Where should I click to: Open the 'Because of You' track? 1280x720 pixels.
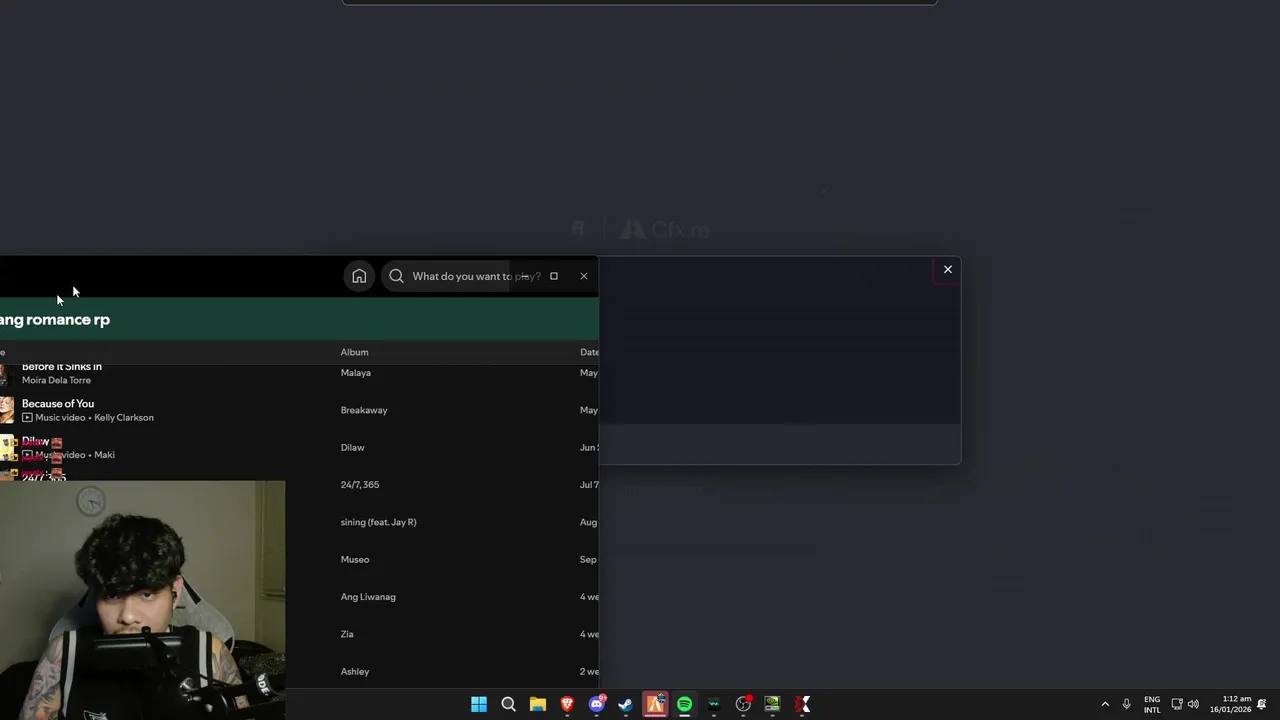[x=58, y=404]
